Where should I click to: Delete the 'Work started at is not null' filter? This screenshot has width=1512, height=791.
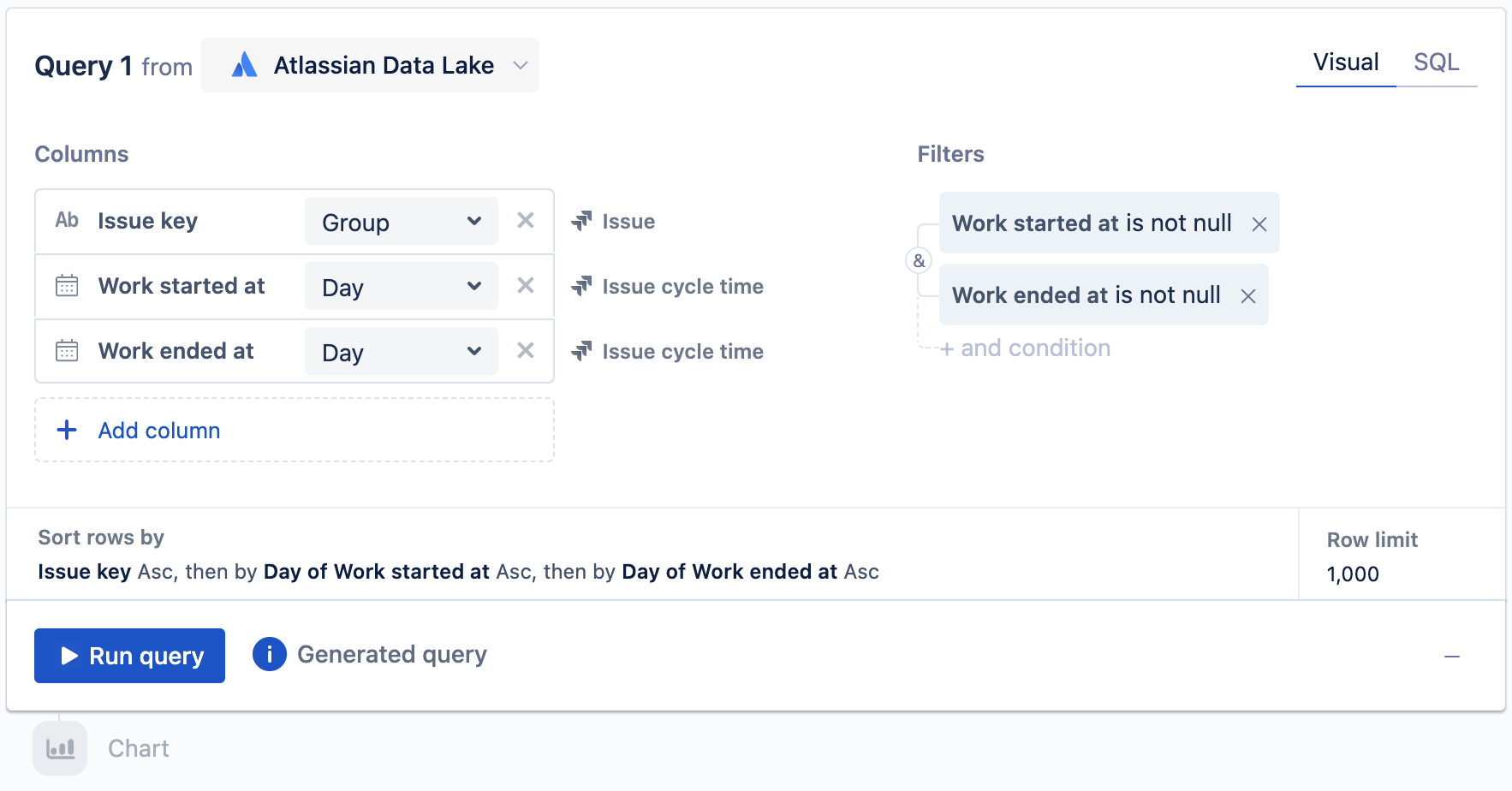tap(1259, 224)
